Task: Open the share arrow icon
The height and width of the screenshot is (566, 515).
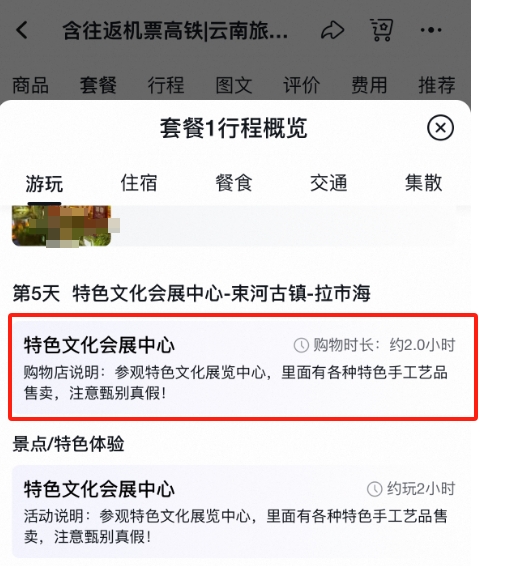Action: pos(332,30)
